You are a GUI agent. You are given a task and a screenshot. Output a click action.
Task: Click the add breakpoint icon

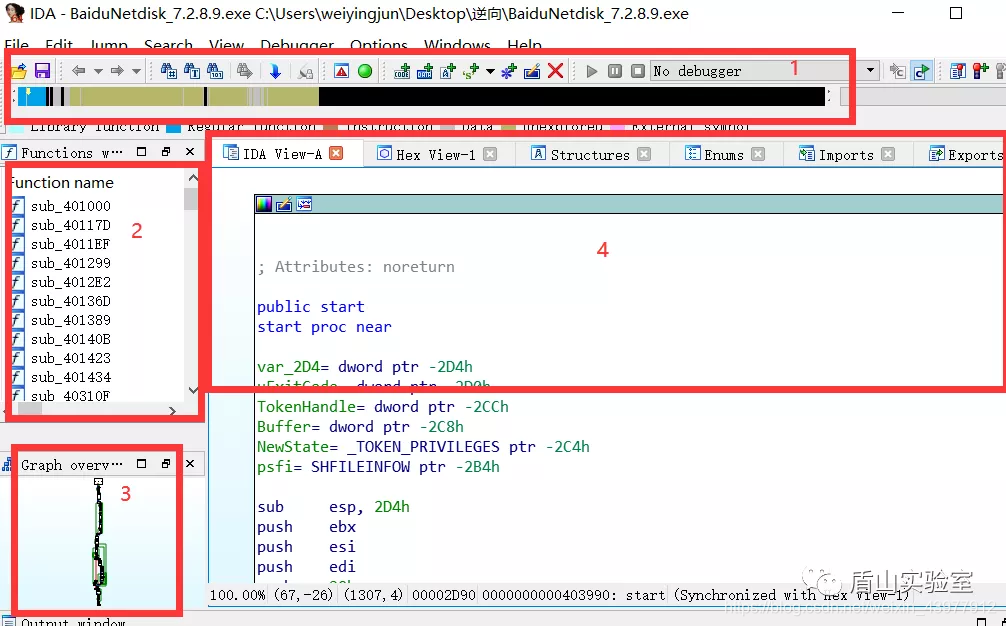click(x=980, y=71)
